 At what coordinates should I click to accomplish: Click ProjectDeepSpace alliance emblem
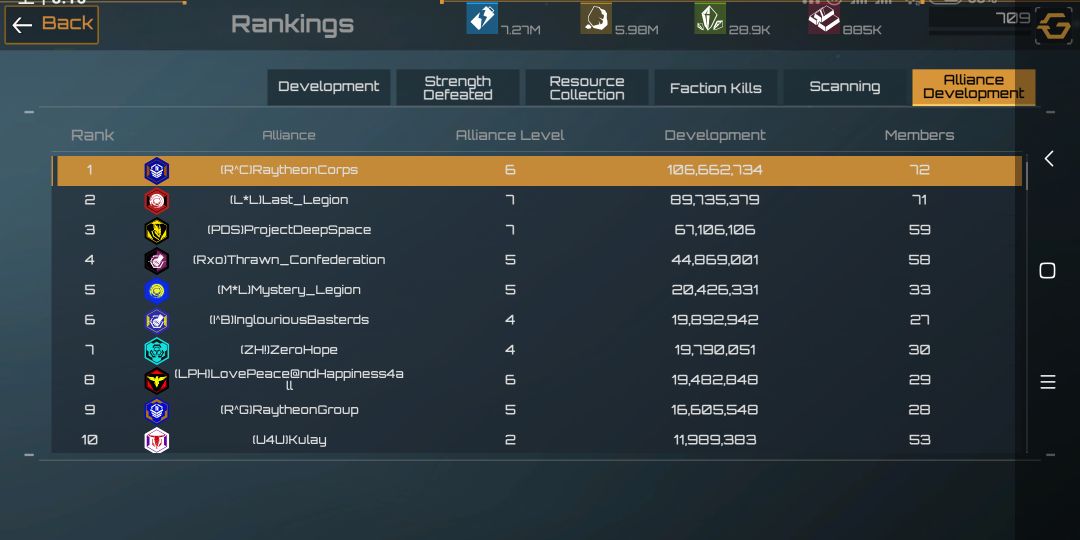156,230
